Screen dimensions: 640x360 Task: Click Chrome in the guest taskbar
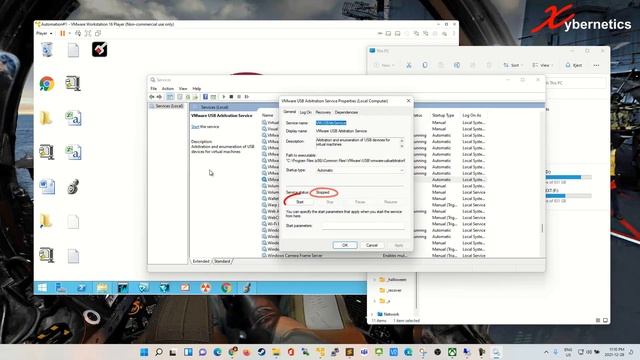(227, 288)
